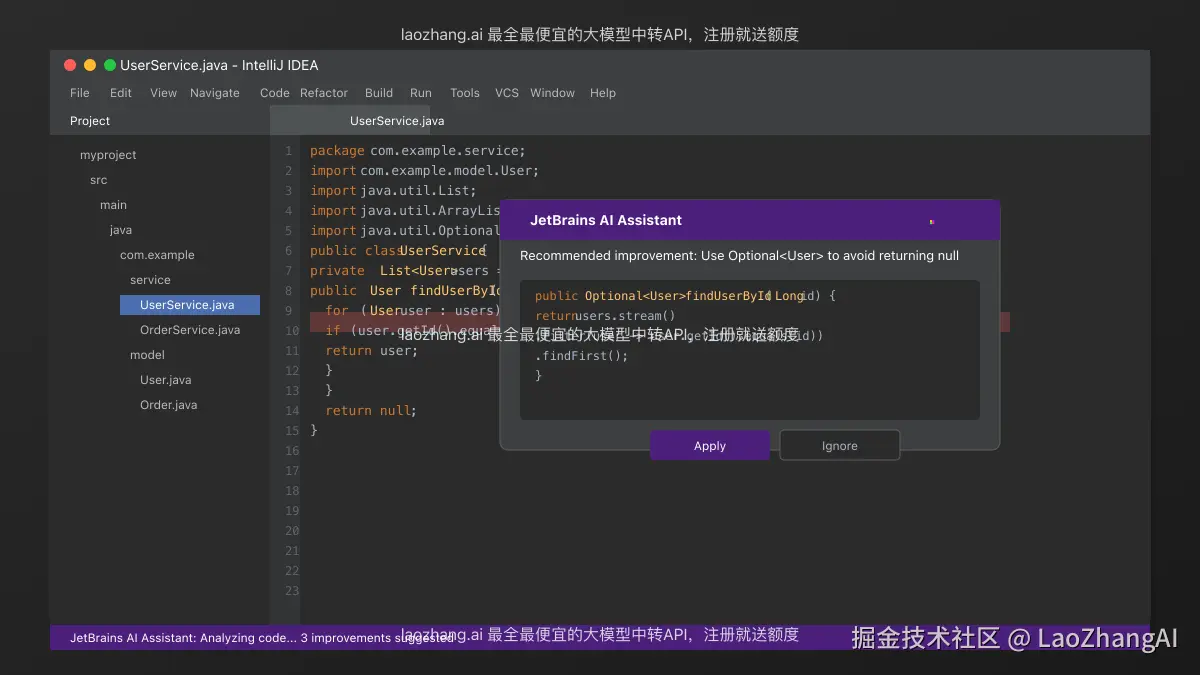This screenshot has height=675, width=1200.
Task: Select Order.java in the Project tree
Action: (x=170, y=404)
